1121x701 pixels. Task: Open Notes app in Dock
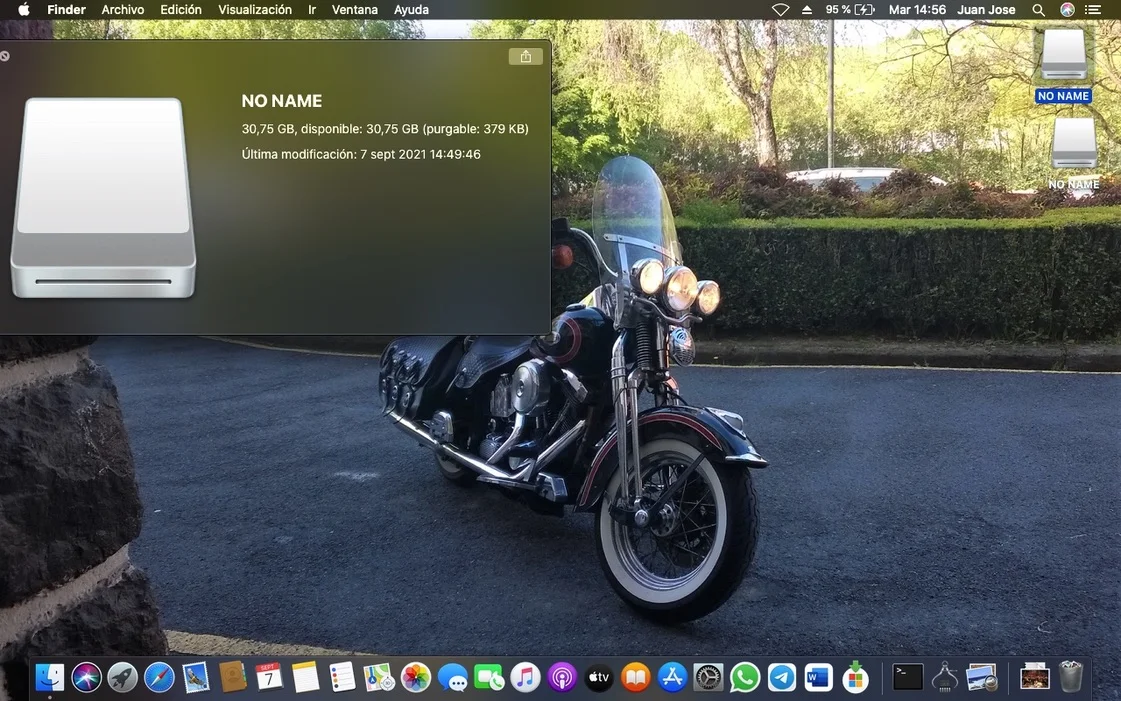pos(305,677)
